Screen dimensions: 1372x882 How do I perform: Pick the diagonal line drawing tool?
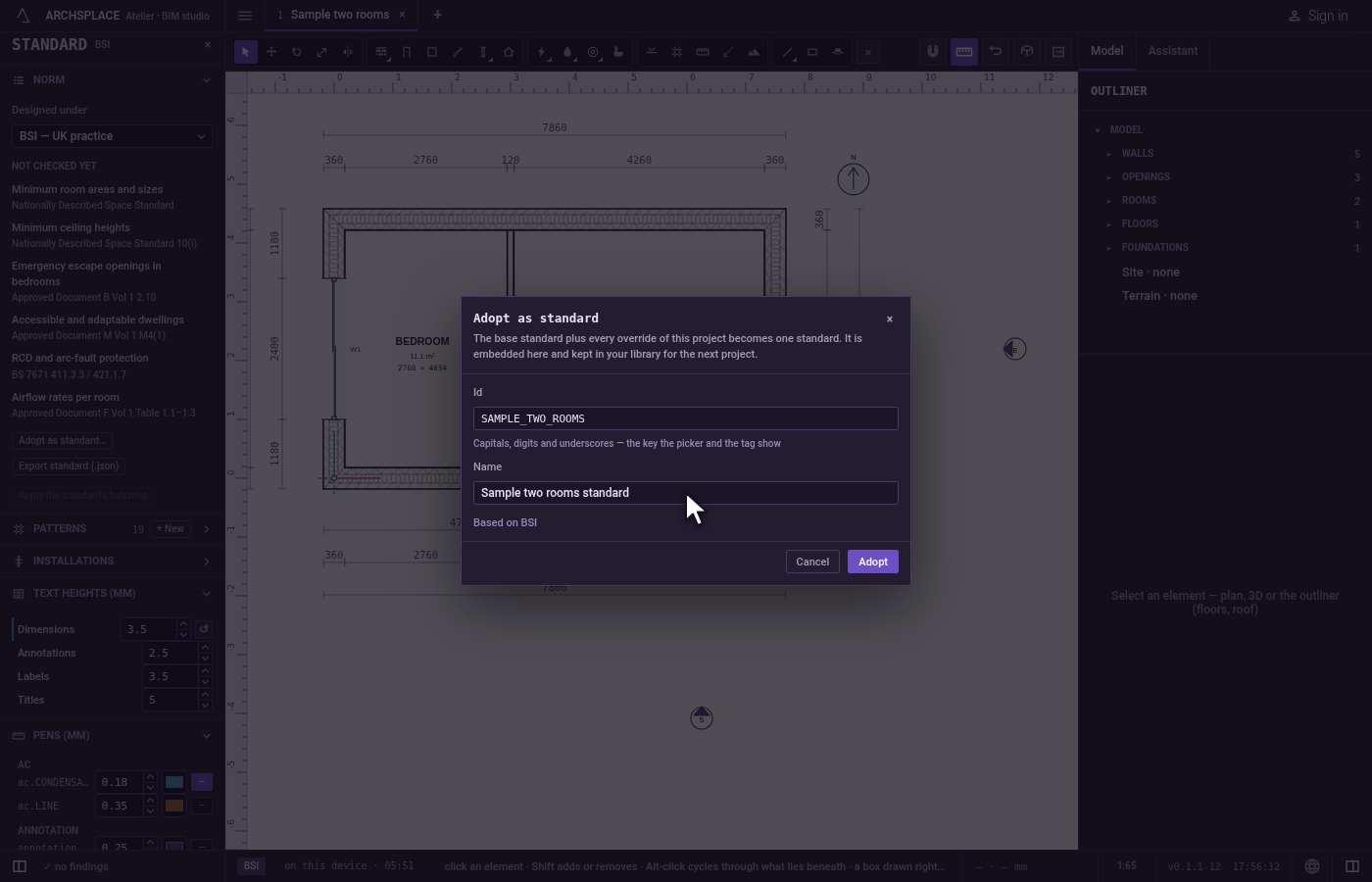click(787, 52)
